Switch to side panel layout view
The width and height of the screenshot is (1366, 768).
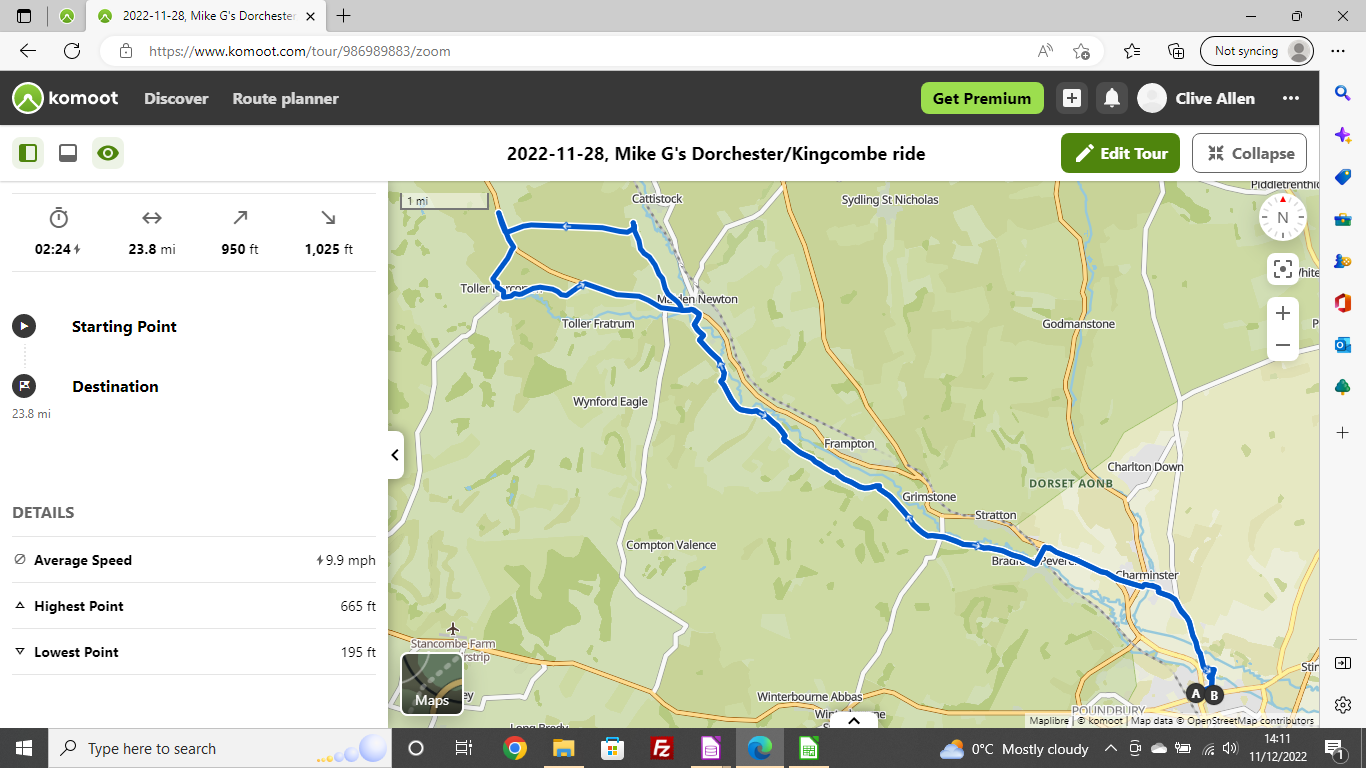pyautogui.click(x=28, y=153)
